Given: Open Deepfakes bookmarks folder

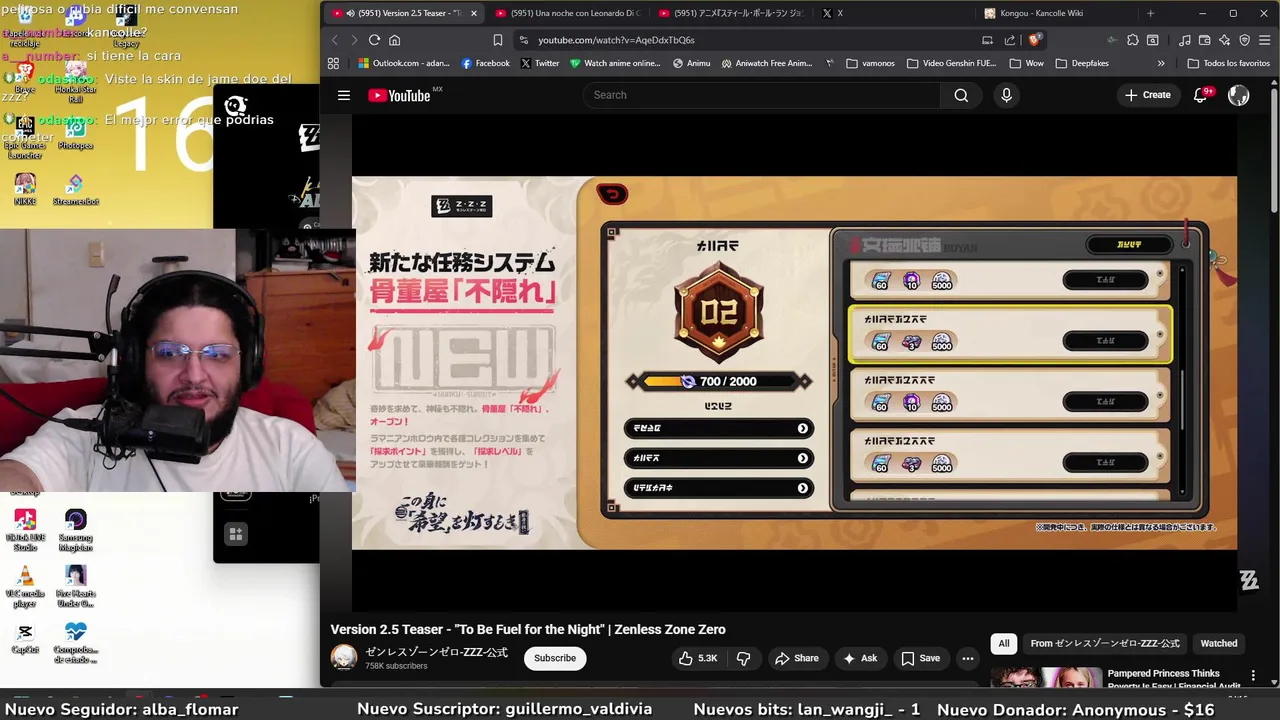Looking at the screenshot, I should click(x=1082, y=63).
